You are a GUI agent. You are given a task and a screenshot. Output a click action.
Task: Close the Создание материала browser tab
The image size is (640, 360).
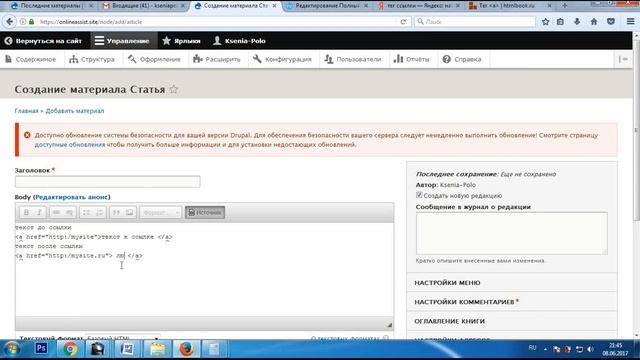tap(274, 6)
